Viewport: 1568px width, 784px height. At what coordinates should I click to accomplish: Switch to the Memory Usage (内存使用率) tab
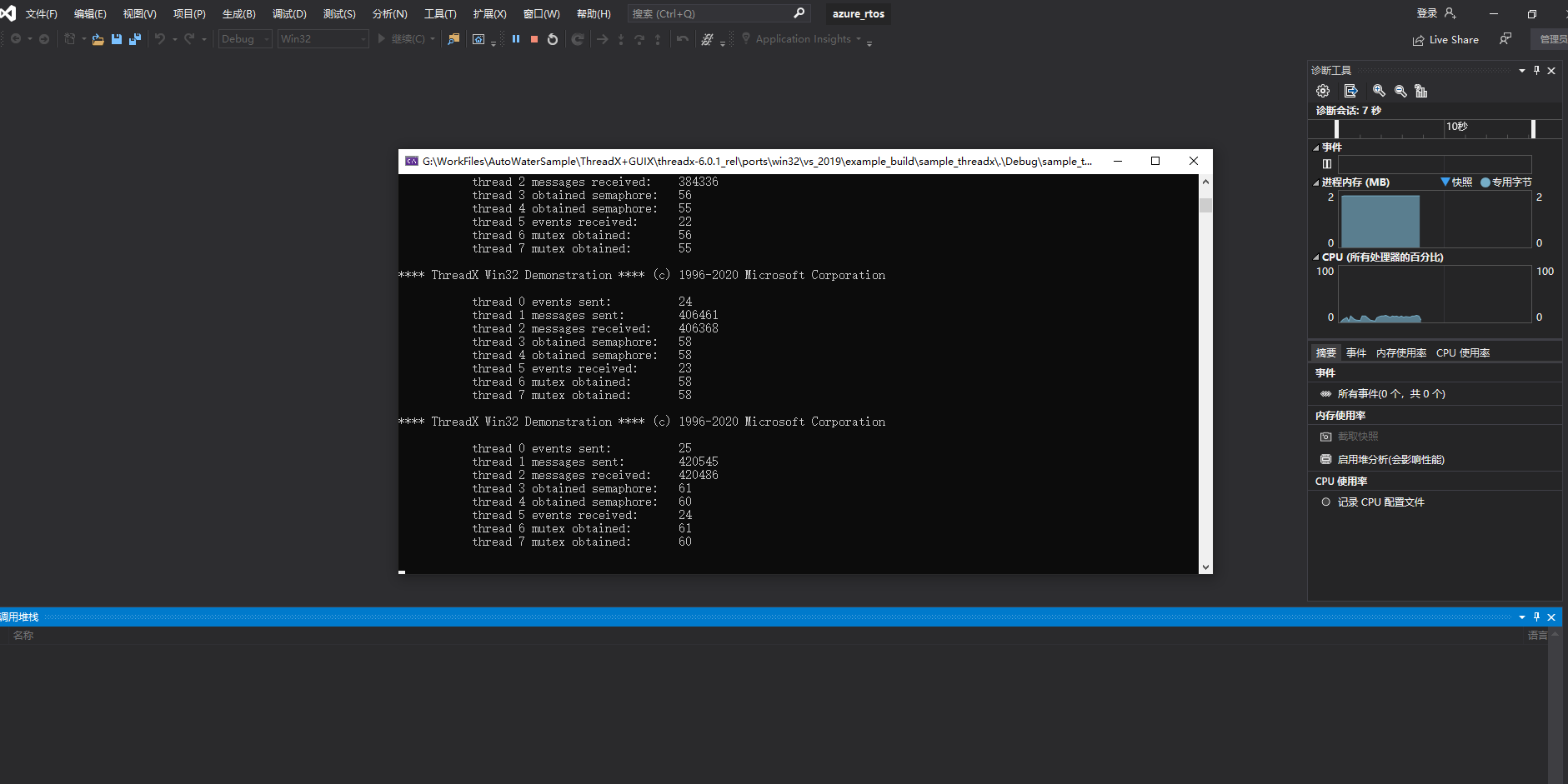coord(1401,353)
